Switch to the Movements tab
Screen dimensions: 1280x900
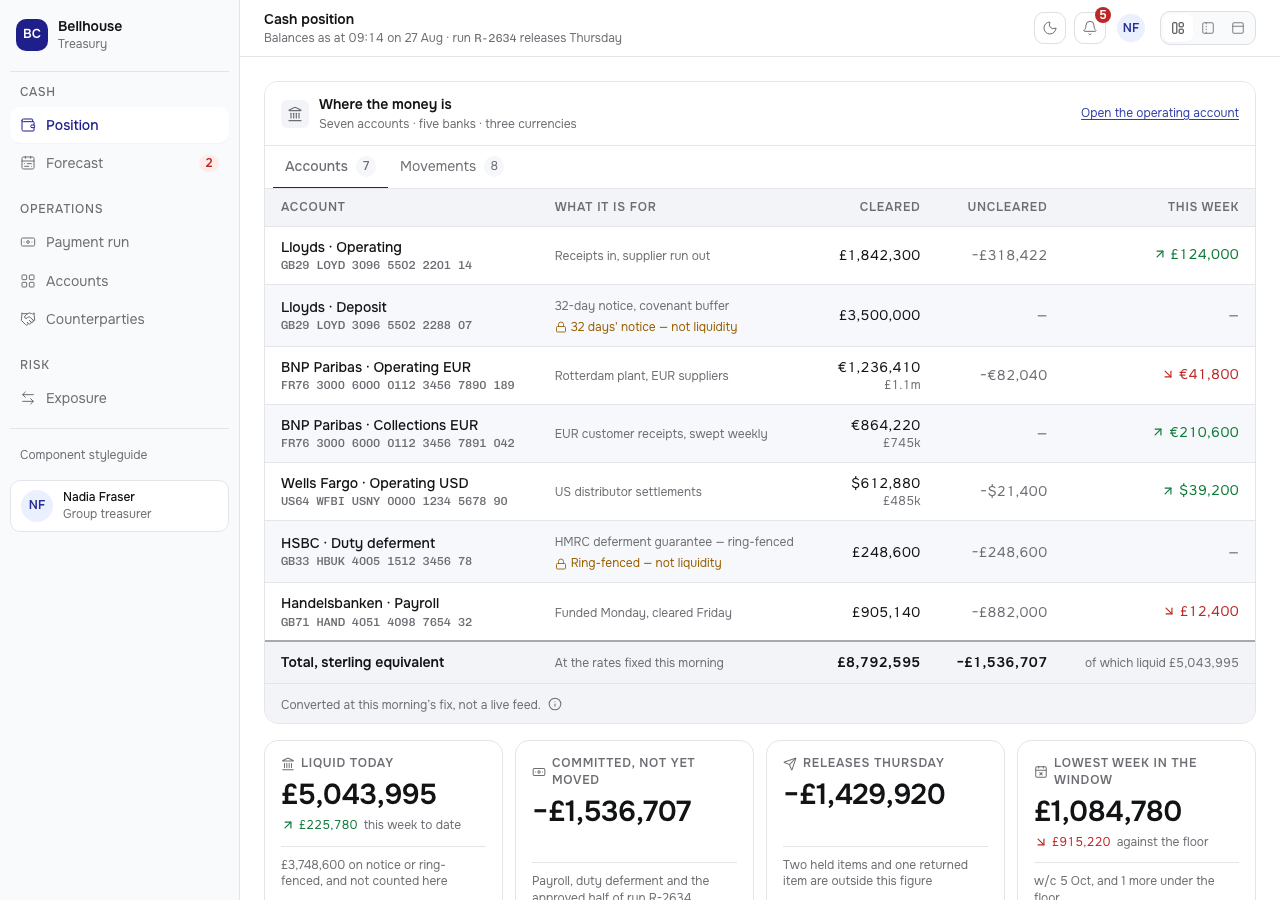[451, 166]
